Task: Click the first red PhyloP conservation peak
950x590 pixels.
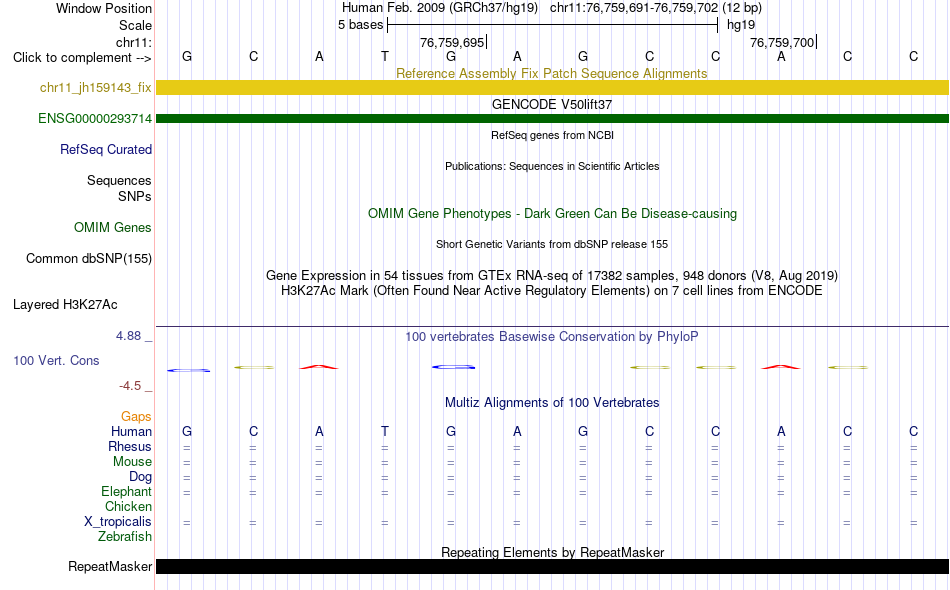Action: pos(319,366)
